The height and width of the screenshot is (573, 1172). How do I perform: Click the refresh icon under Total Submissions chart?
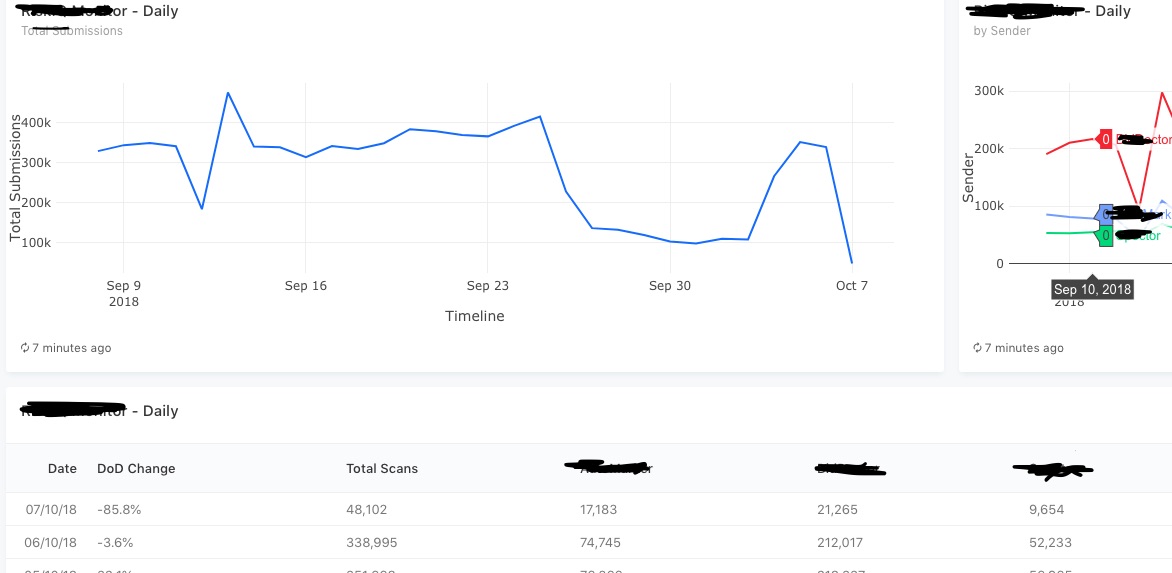click(25, 347)
